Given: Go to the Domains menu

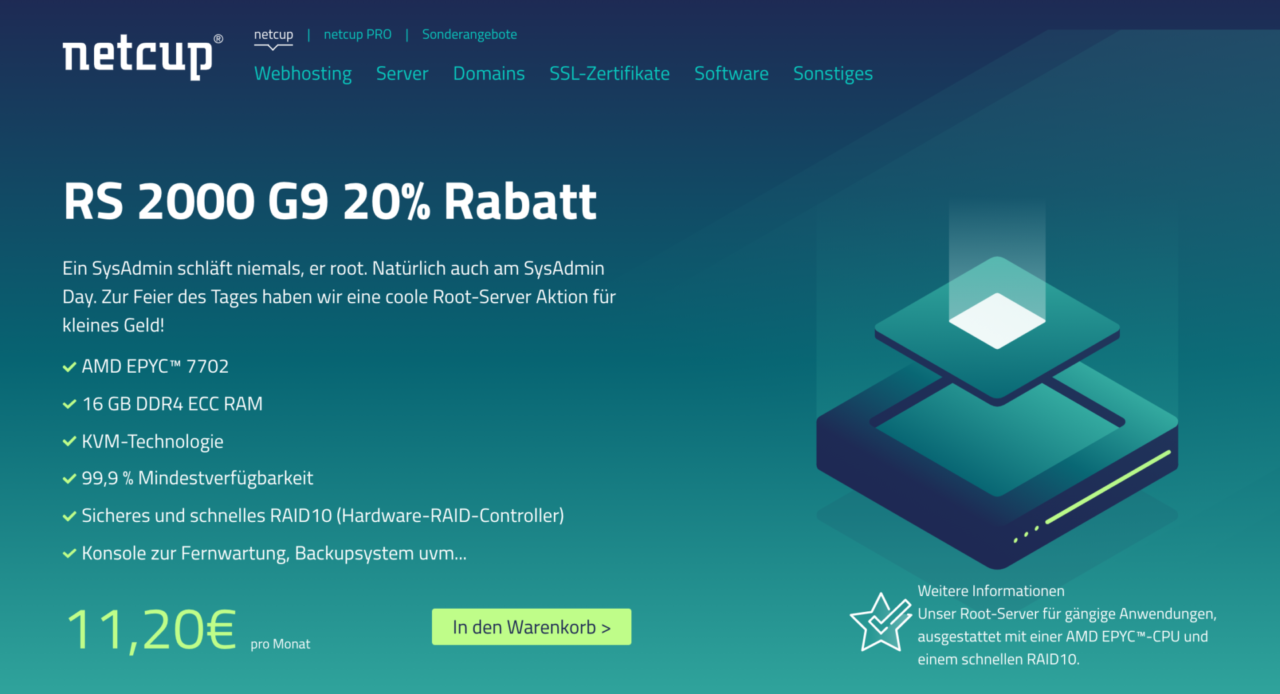Looking at the screenshot, I should 488,74.
